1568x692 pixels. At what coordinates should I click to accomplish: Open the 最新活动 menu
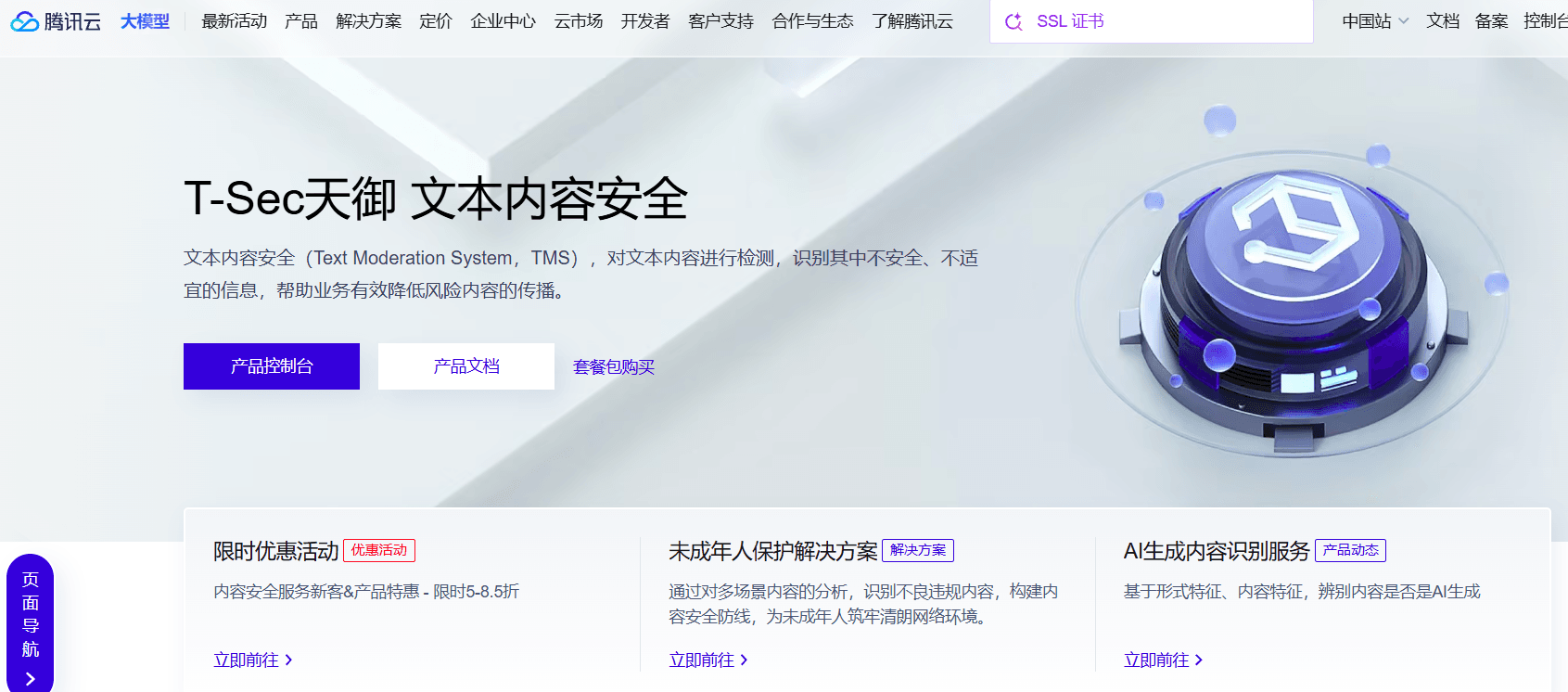pos(235,21)
